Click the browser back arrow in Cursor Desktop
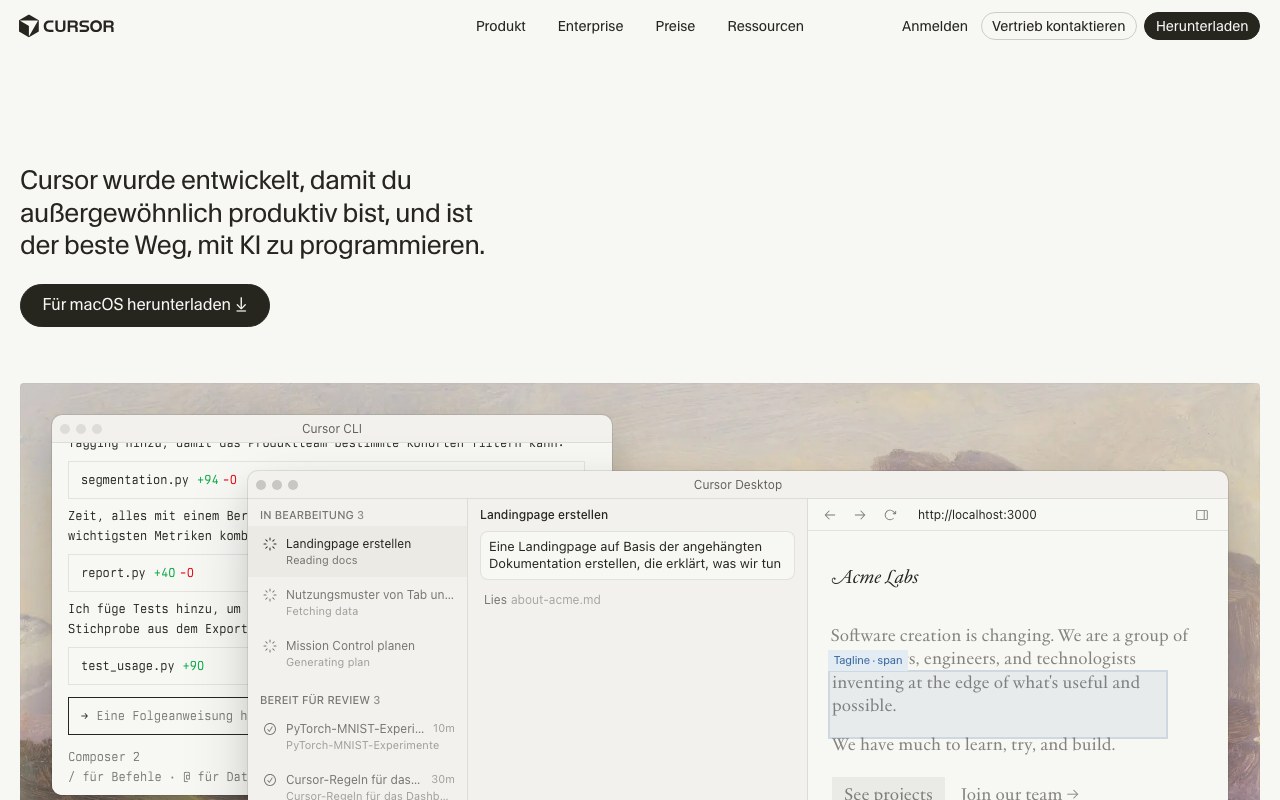 [x=830, y=515]
